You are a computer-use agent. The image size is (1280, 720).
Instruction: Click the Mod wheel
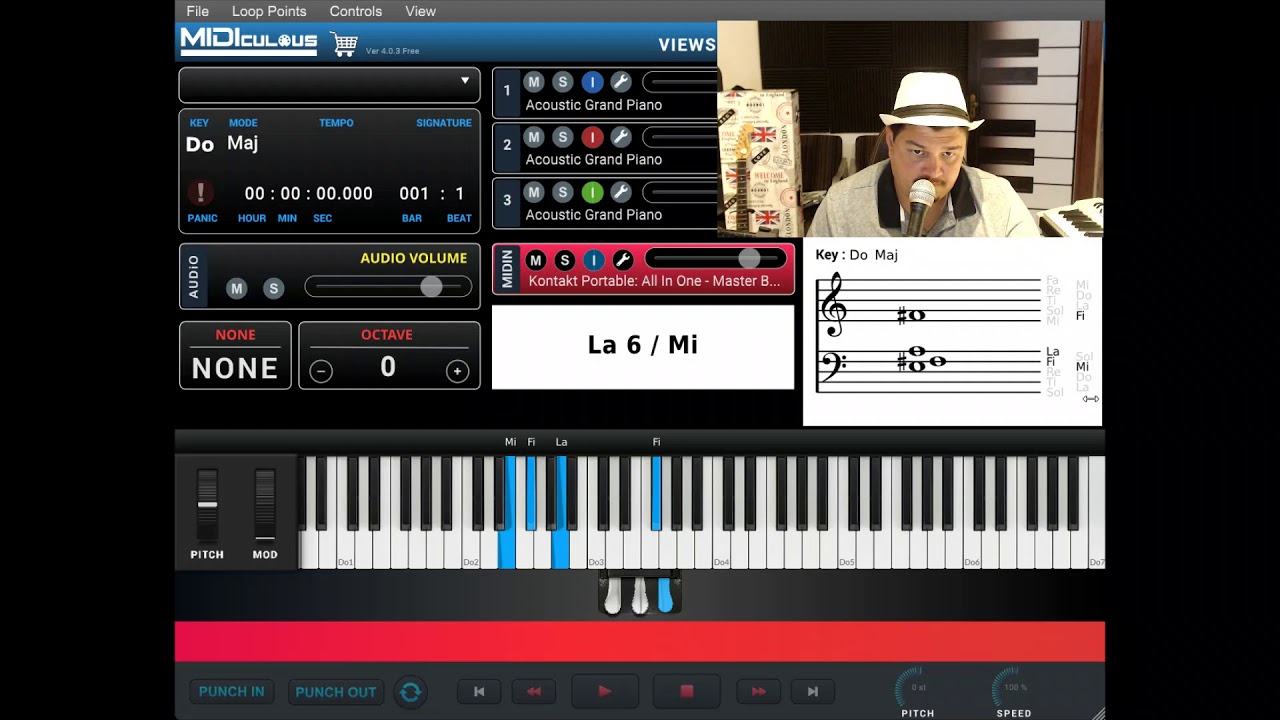tap(265, 505)
